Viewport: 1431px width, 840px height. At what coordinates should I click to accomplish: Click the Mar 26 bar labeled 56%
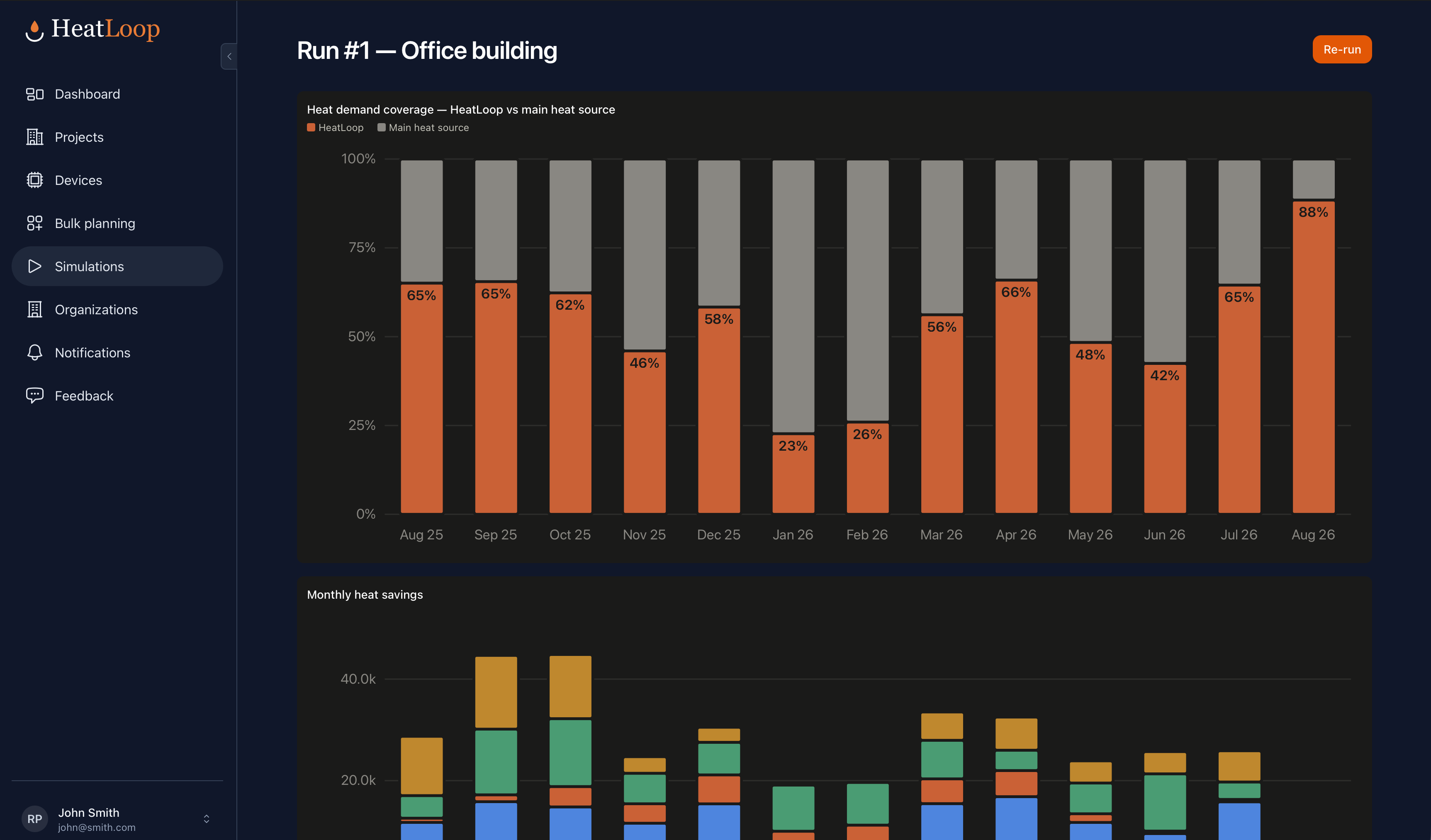942,414
